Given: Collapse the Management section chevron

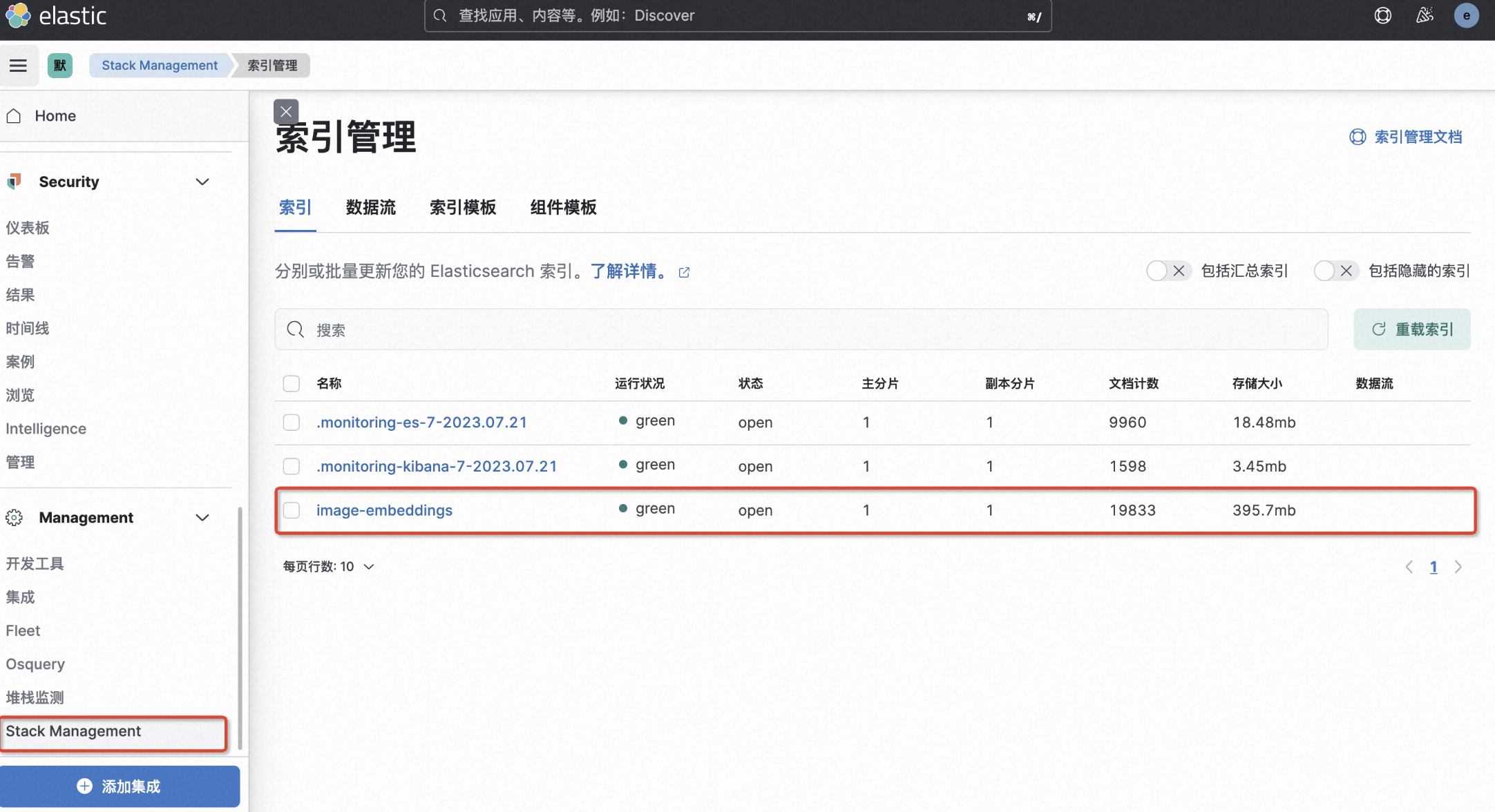Looking at the screenshot, I should [202, 517].
